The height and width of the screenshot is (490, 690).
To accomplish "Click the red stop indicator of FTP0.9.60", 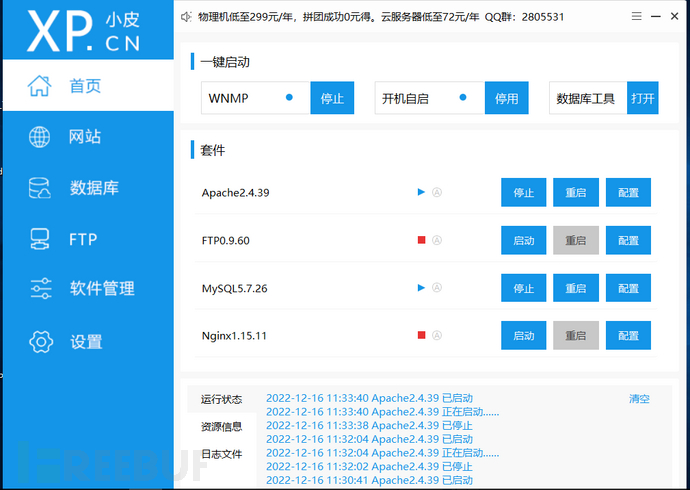I will pos(422,240).
